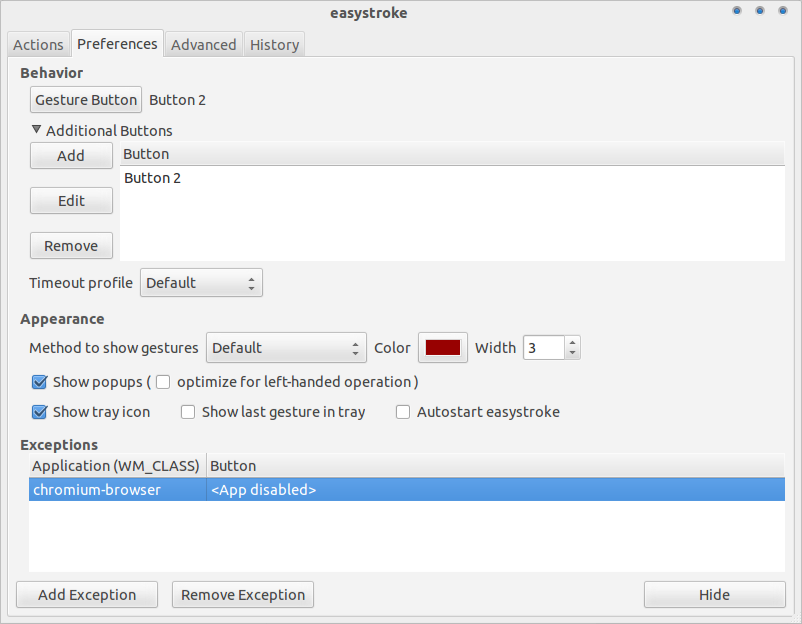Screen dimensions: 802x624
Task: Decrease the gesture Width value with down arrow
Action: coord(572,353)
